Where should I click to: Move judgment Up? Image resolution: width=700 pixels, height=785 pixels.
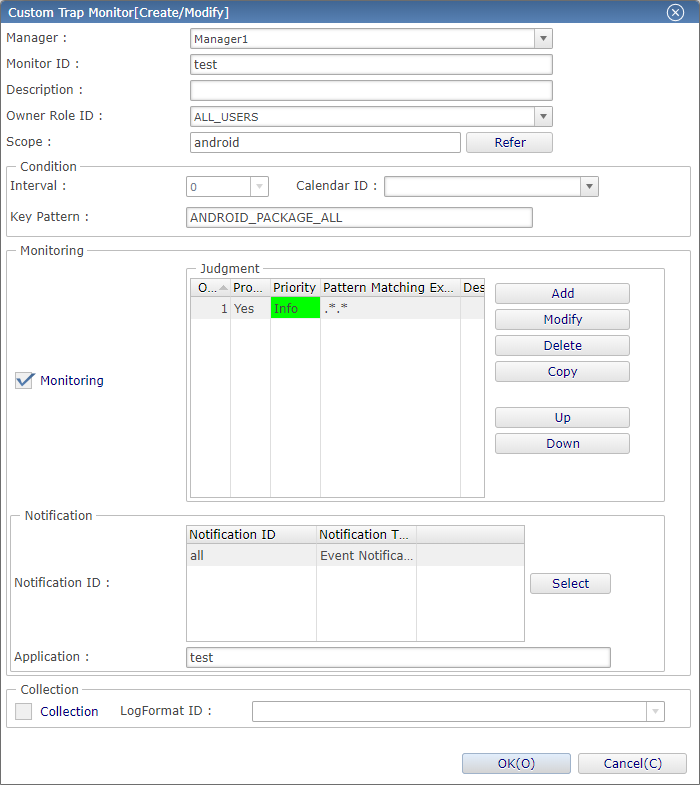pyautogui.click(x=562, y=418)
